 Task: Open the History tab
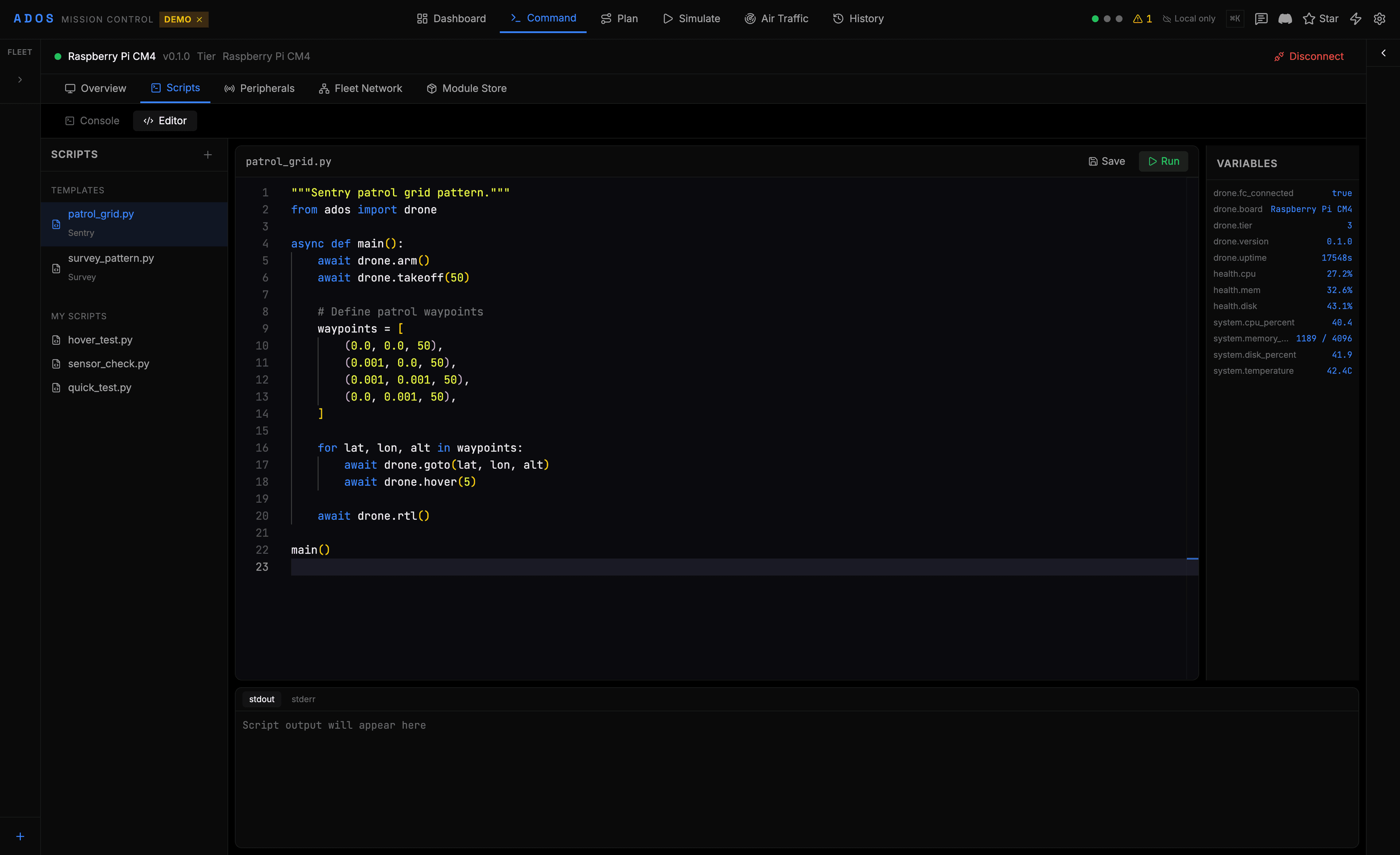[859, 19]
